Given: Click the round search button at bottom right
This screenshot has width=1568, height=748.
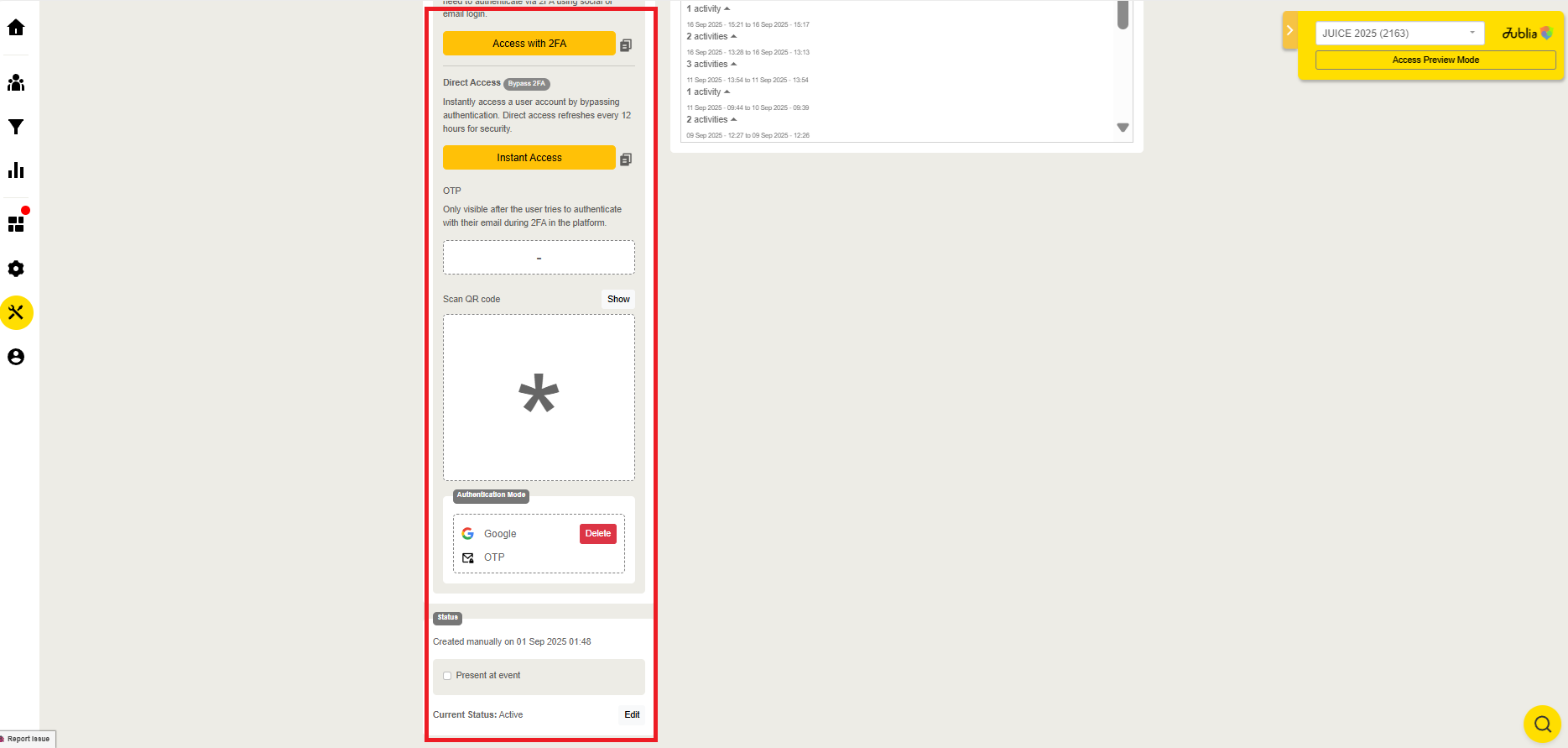Looking at the screenshot, I should pos(1542,724).
